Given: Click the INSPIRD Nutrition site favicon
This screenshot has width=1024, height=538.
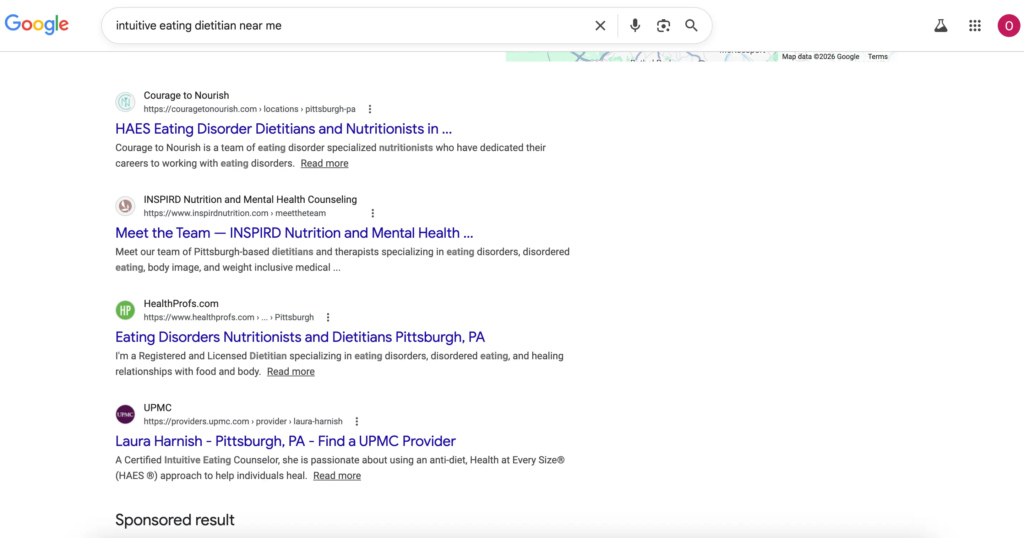Looking at the screenshot, I should coord(125,206).
